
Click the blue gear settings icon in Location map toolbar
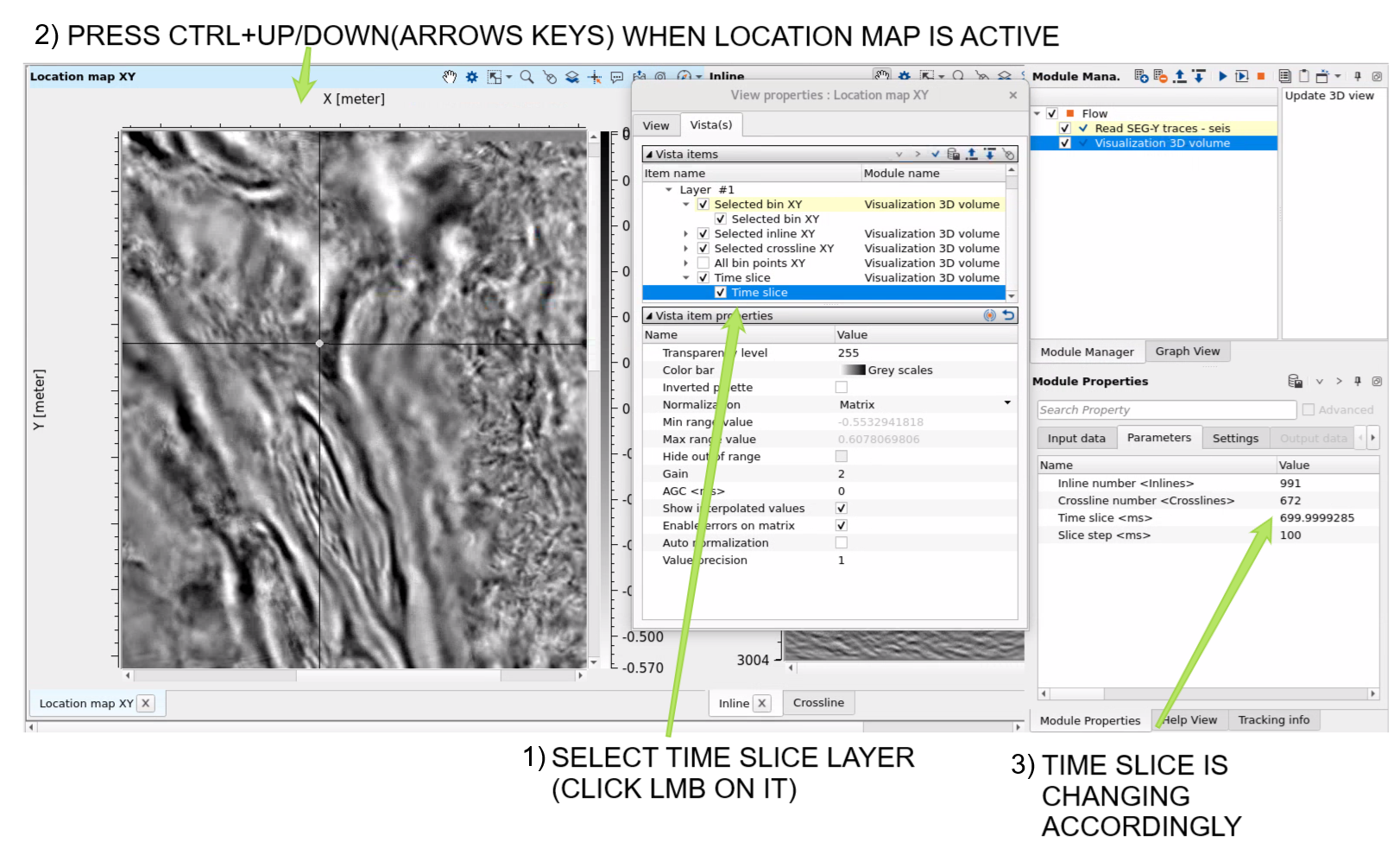point(471,77)
